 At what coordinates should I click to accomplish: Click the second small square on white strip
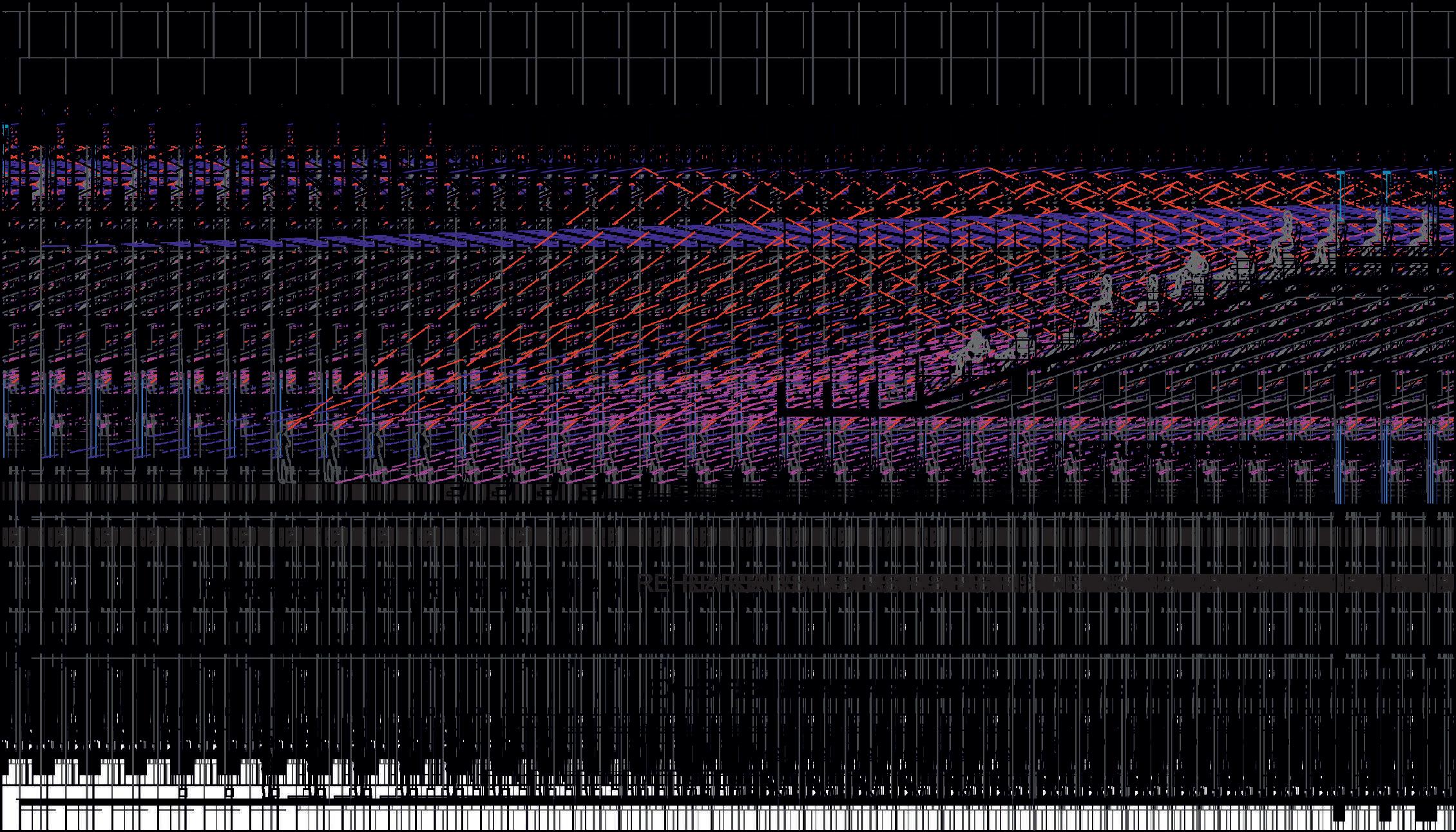coord(229,793)
